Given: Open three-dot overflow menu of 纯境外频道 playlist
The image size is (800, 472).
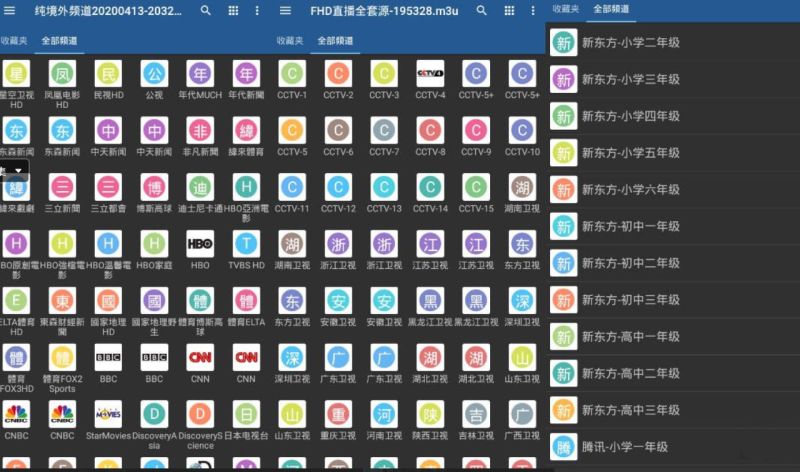Looking at the screenshot, I should click(257, 10).
